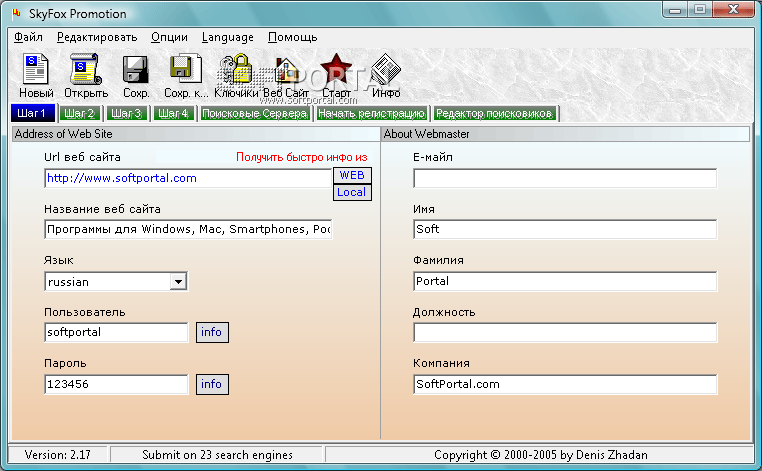Open the Начать регистрацию tab
Viewport: 762px width, 471px height.
point(372,114)
